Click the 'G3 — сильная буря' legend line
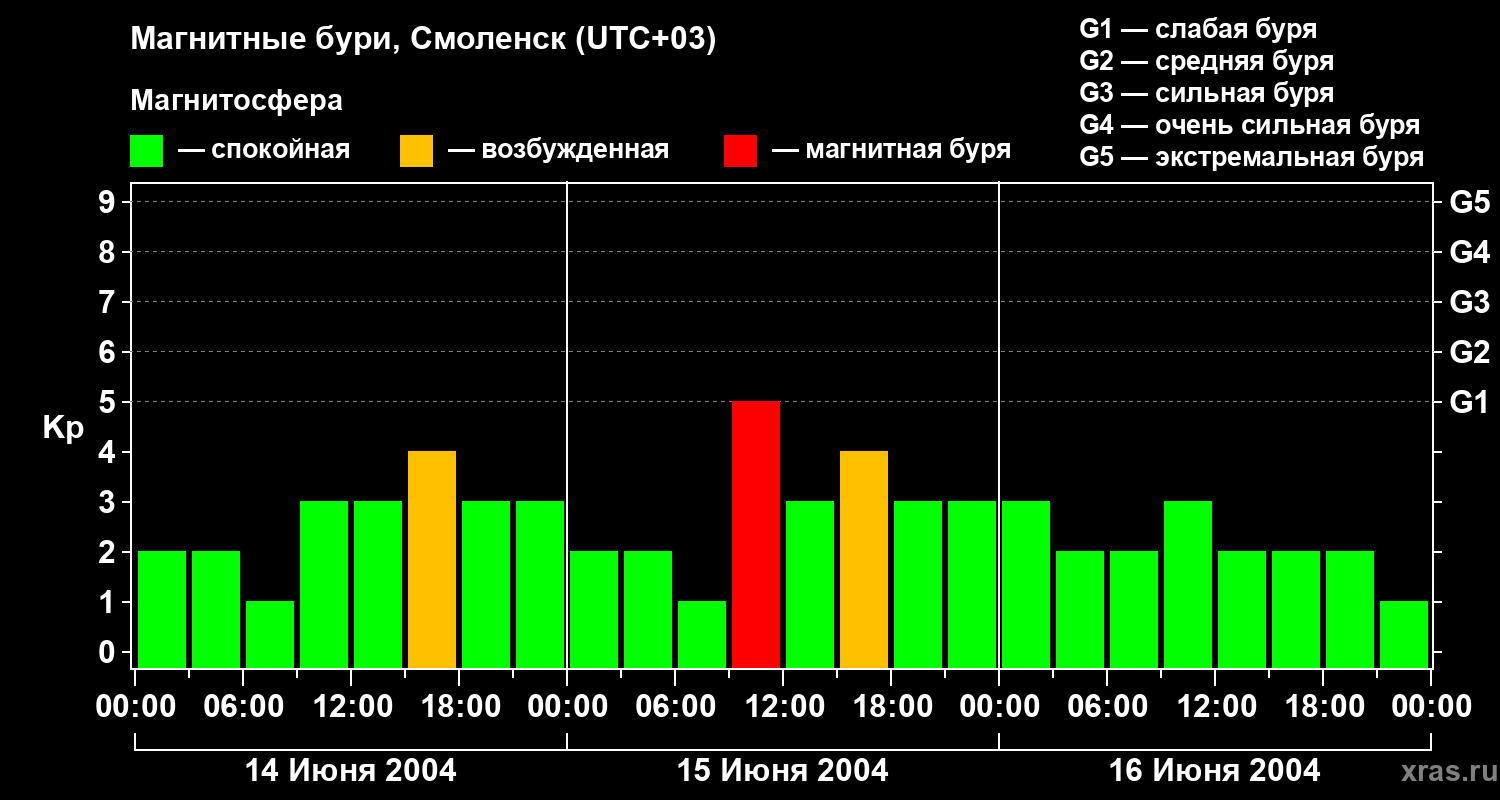The width and height of the screenshot is (1500, 800). tap(1207, 93)
